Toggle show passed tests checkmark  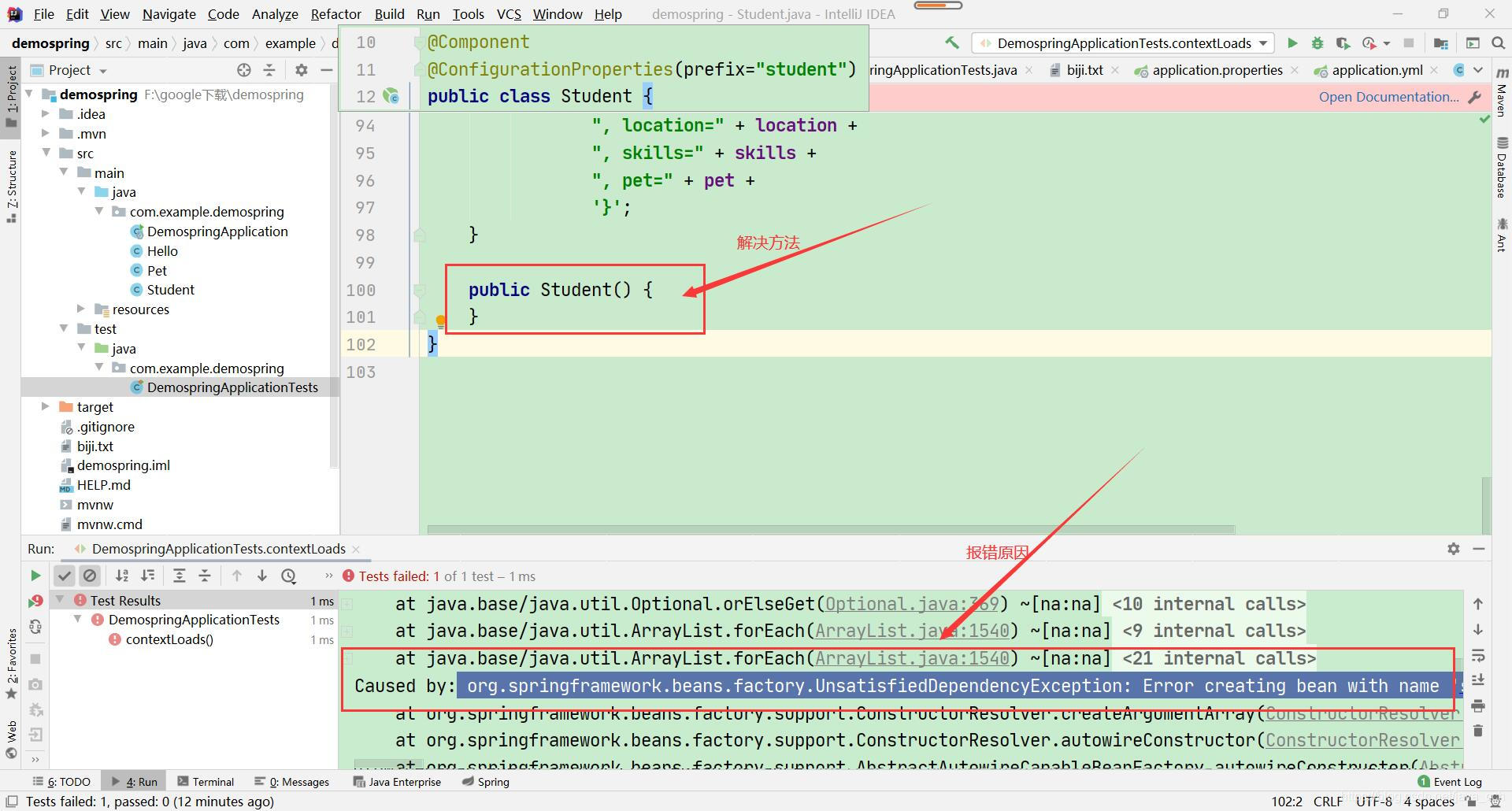(x=65, y=576)
